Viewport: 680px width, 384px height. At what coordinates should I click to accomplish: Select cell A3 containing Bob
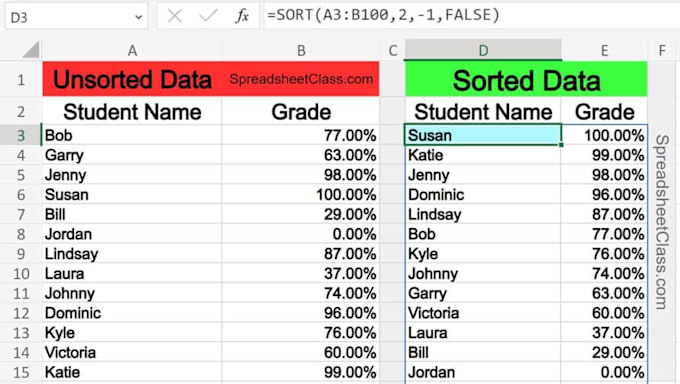132,135
